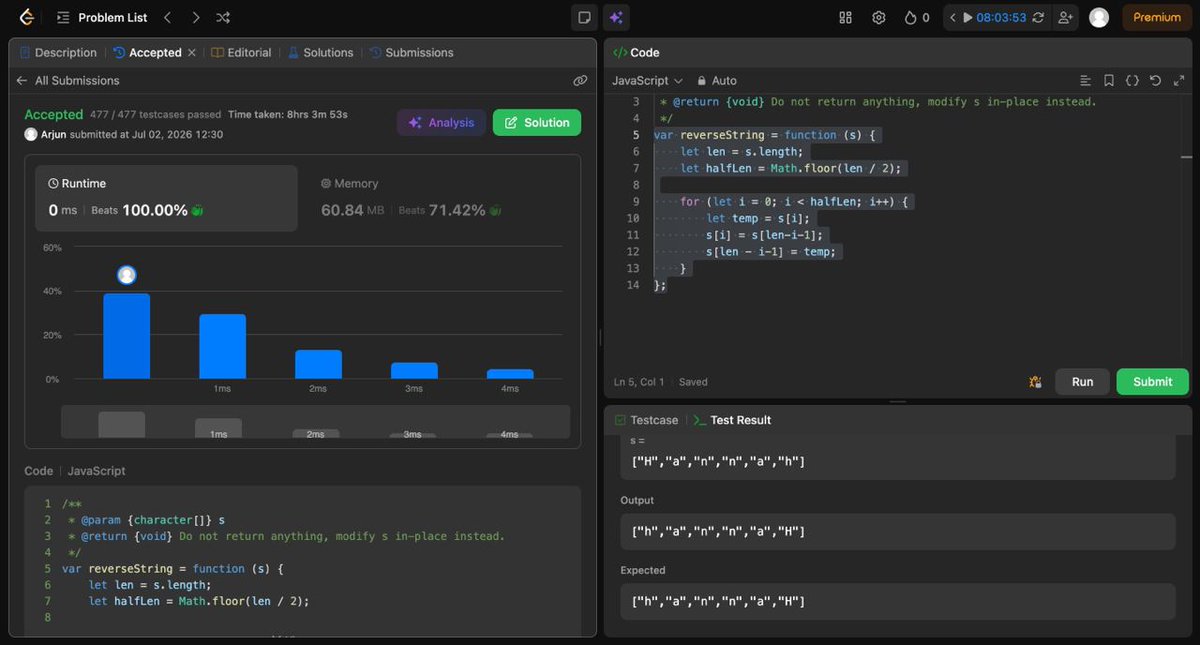Click the editor minimap scrollbar

tap(1186, 157)
